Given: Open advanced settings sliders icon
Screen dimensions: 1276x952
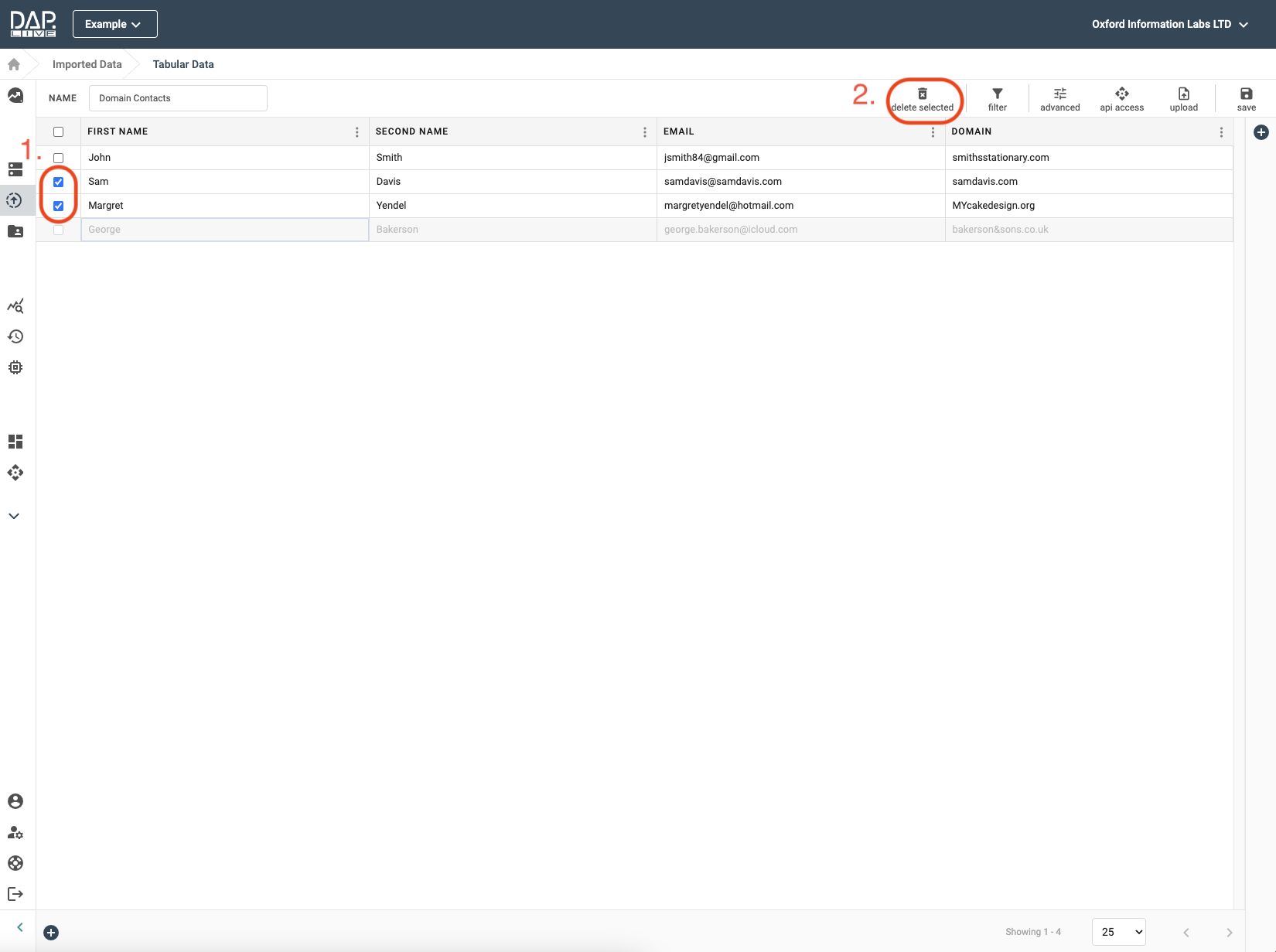Looking at the screenshot, I should pyautogui.click(x=1059, y=94).
